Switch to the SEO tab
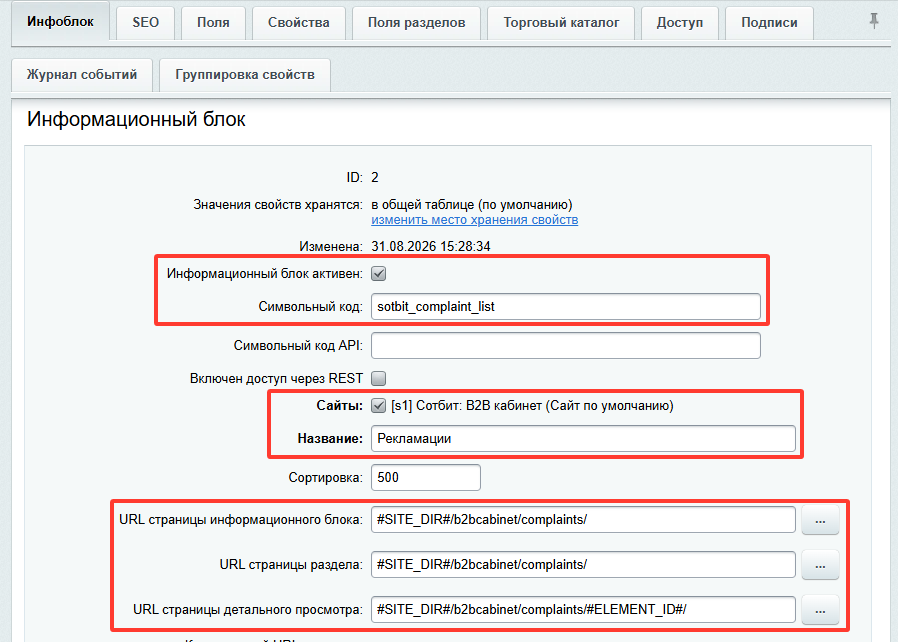This screenshot has height=642, width=898. click(x=145, y=23)
